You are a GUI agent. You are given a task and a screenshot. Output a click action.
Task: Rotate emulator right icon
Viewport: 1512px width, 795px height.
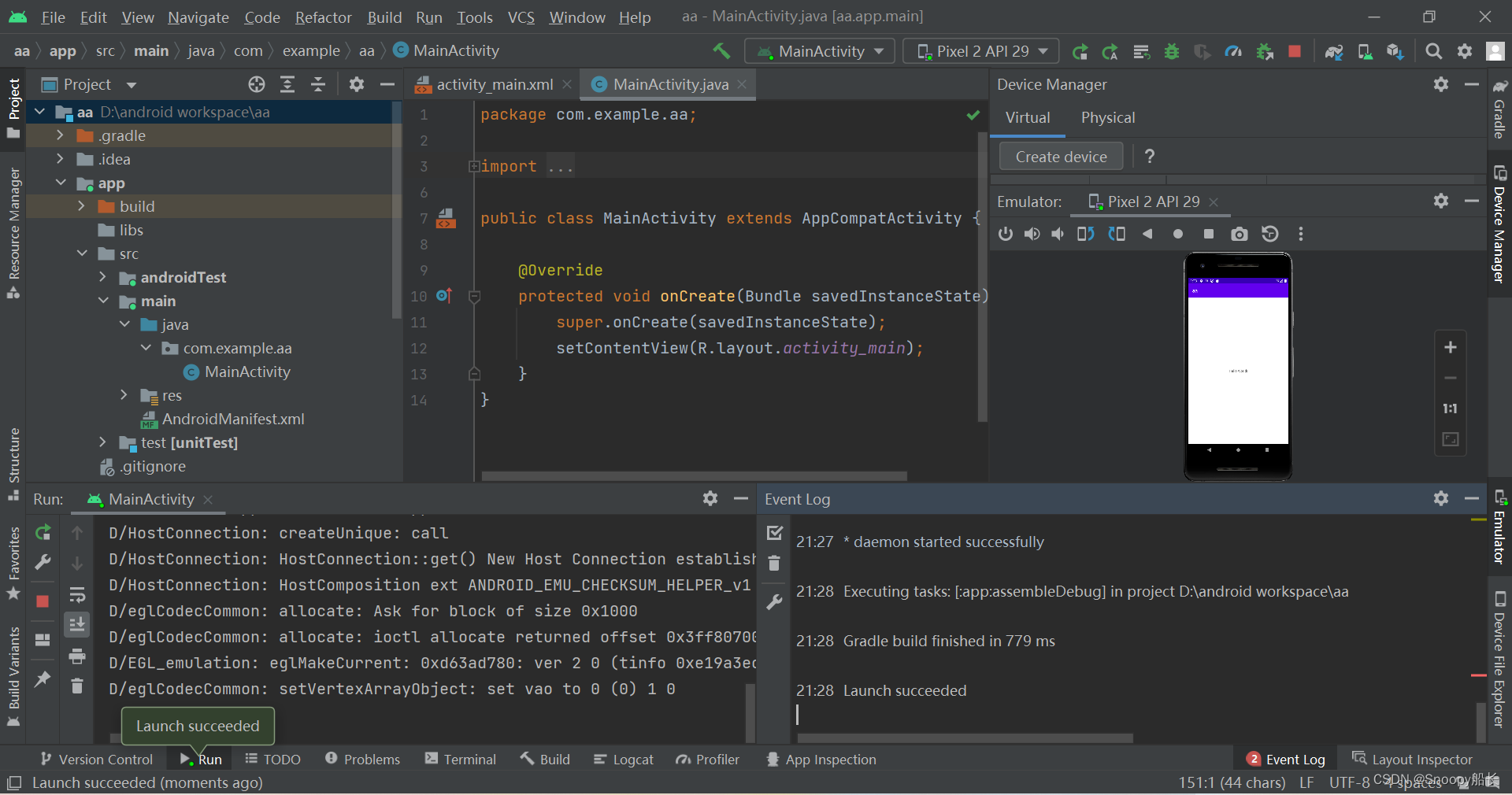[1117, 234]
